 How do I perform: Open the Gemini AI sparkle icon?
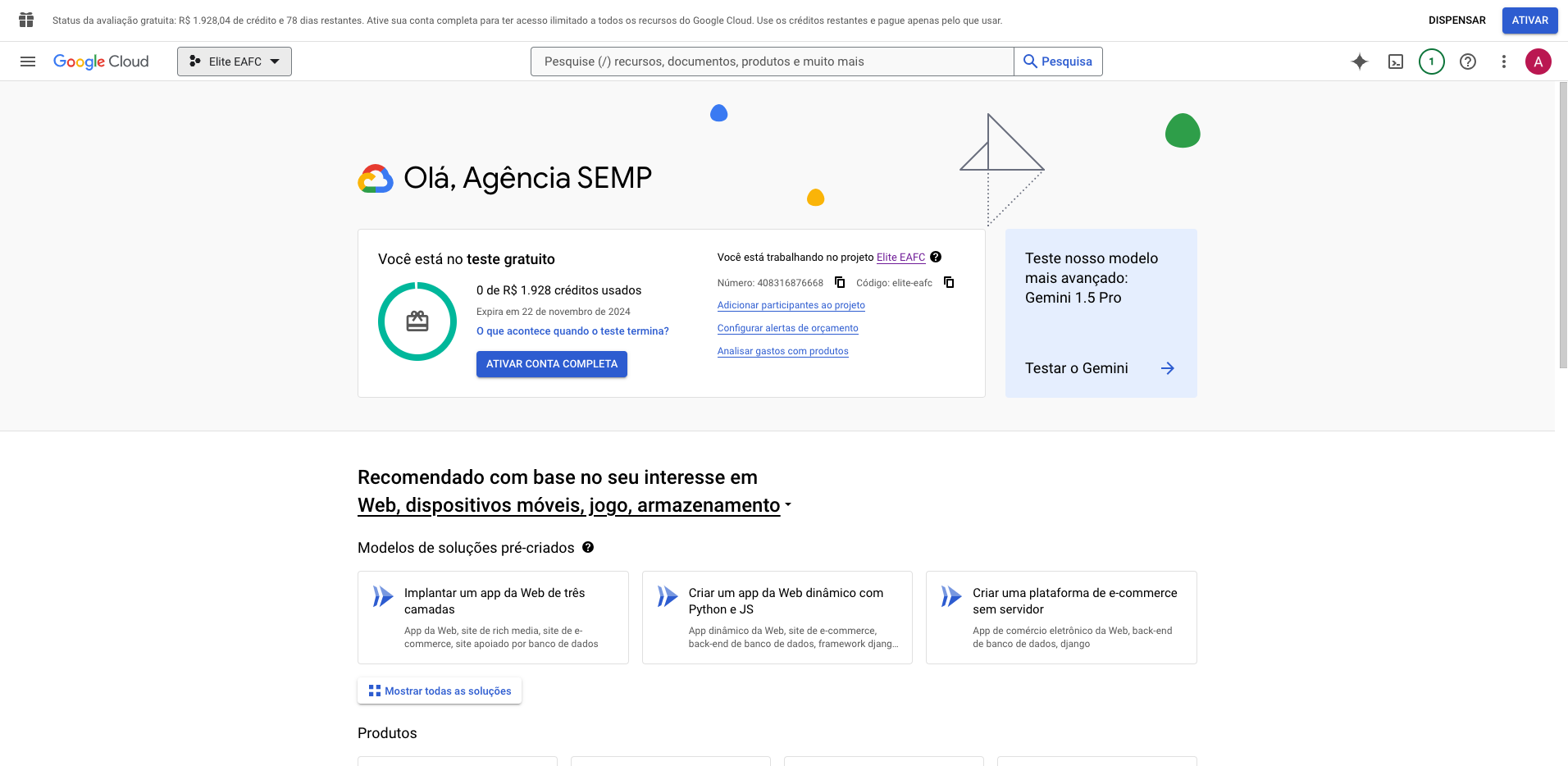pyautogui.click(x=1360, y=62)
